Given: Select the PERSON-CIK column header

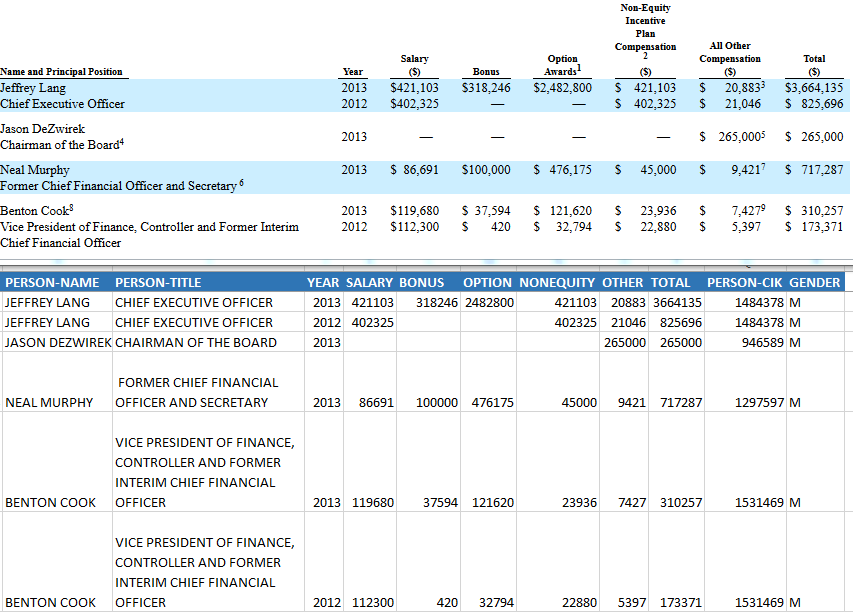Looking at the screenshot, I should 745,282.
